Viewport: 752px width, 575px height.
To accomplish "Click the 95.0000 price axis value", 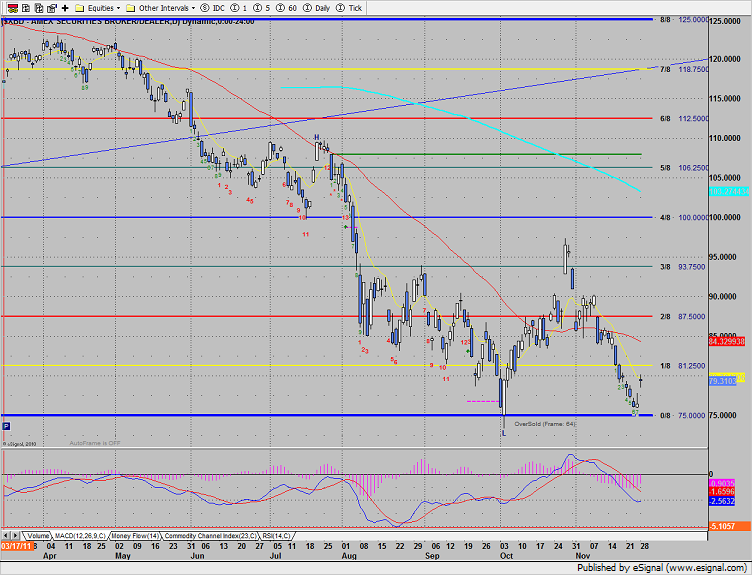I will (723, 257).
